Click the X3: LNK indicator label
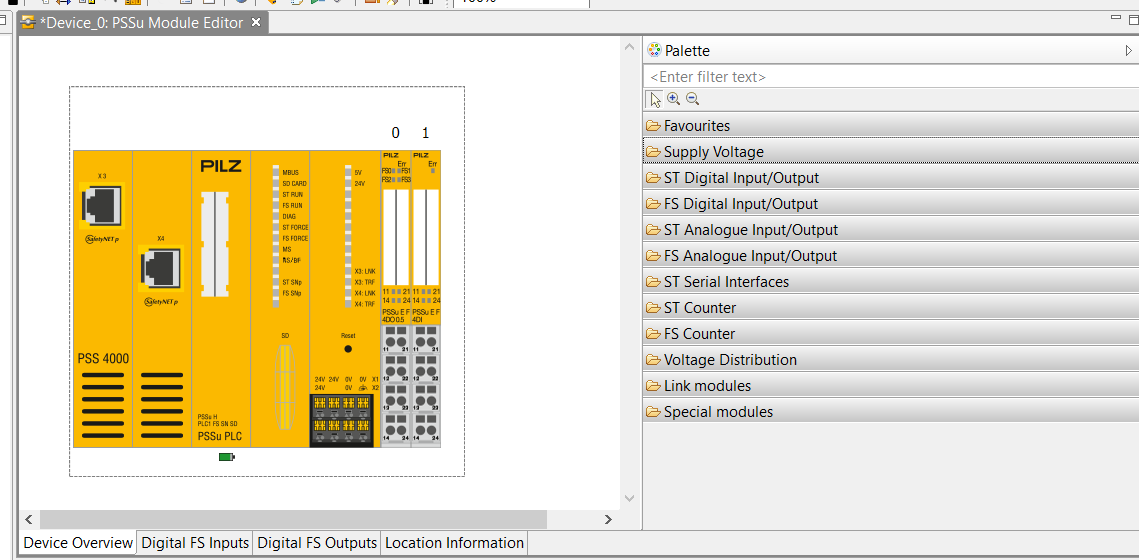This screenshot has width=1139, height=560. pos(365,271)
